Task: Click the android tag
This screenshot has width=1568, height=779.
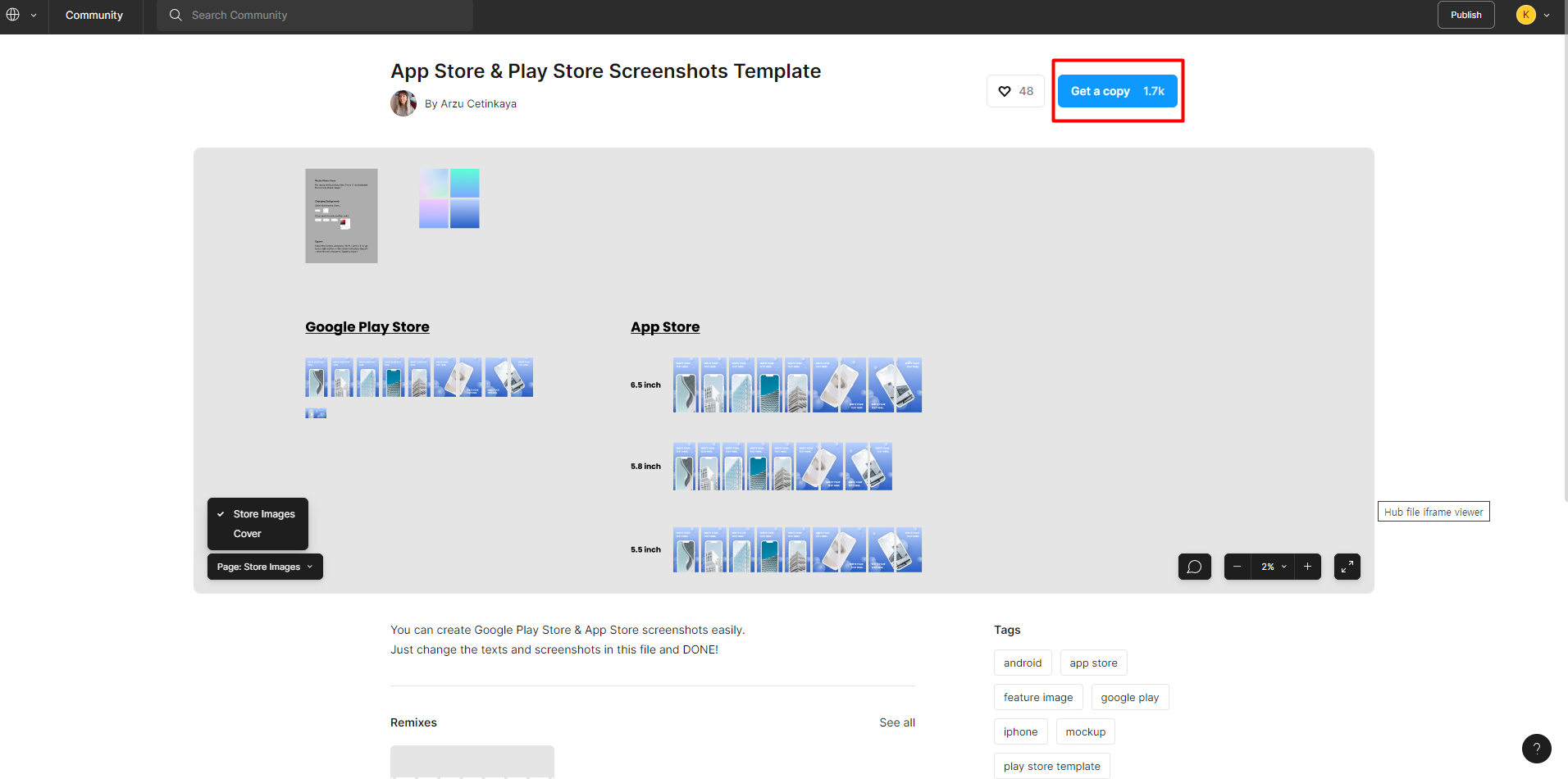Action: coord(1023,663)
